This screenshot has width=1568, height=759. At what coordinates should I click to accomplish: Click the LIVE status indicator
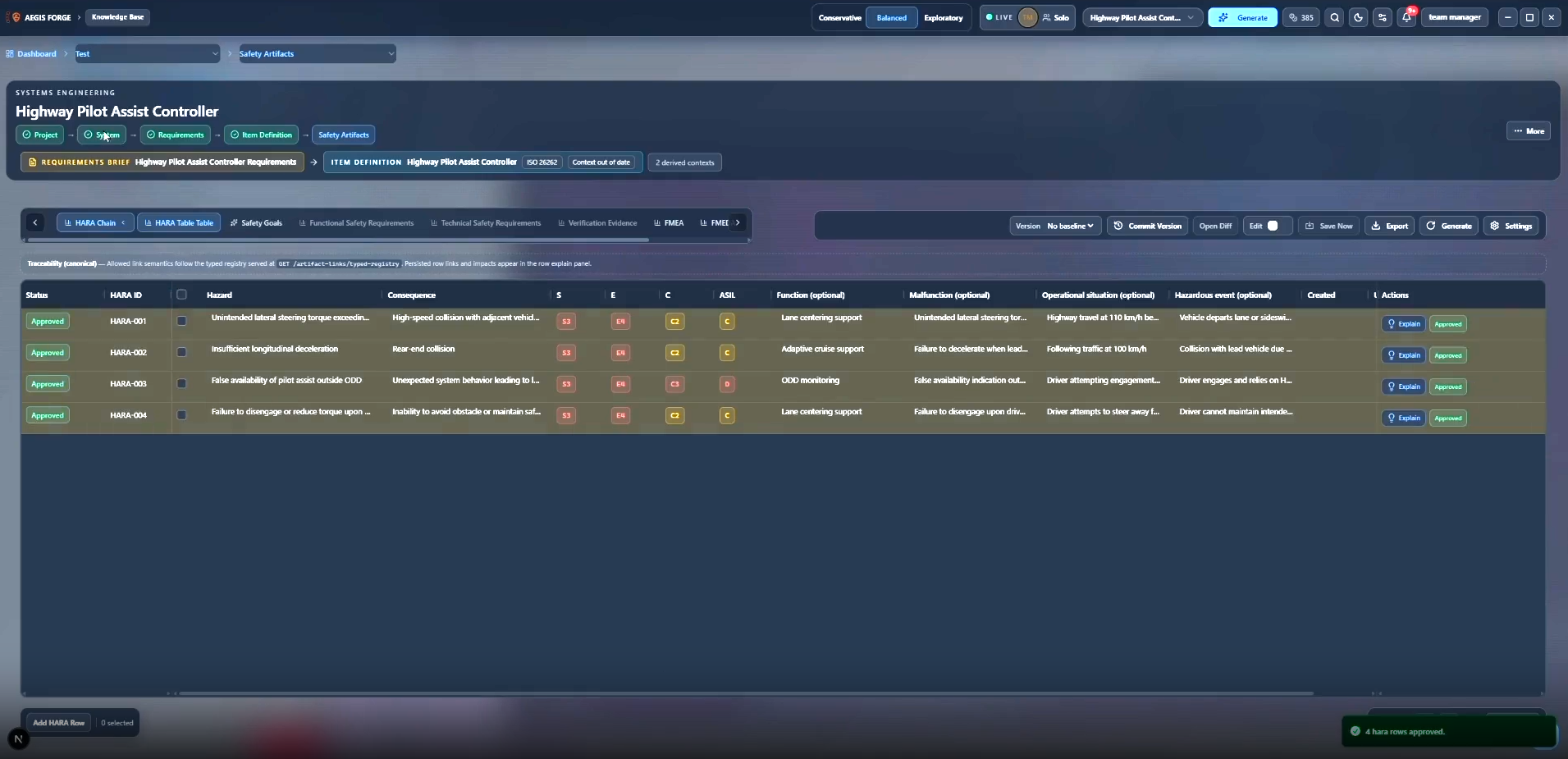[999, 17]
